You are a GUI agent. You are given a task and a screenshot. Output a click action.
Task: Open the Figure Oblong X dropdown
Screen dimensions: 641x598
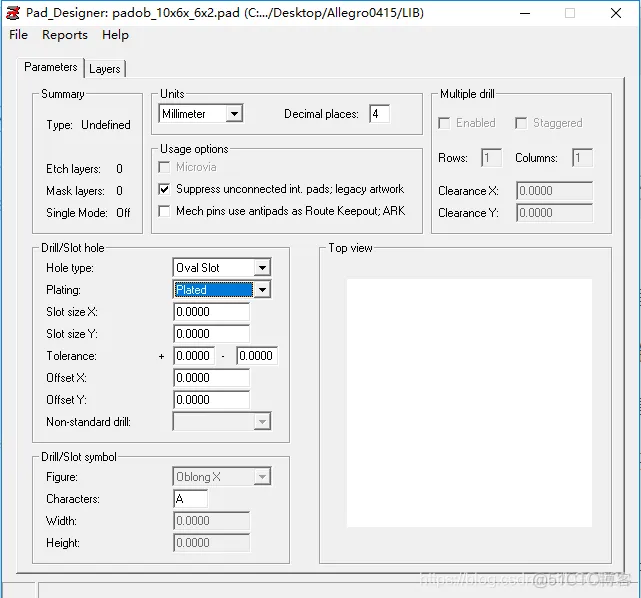point(222,477)
